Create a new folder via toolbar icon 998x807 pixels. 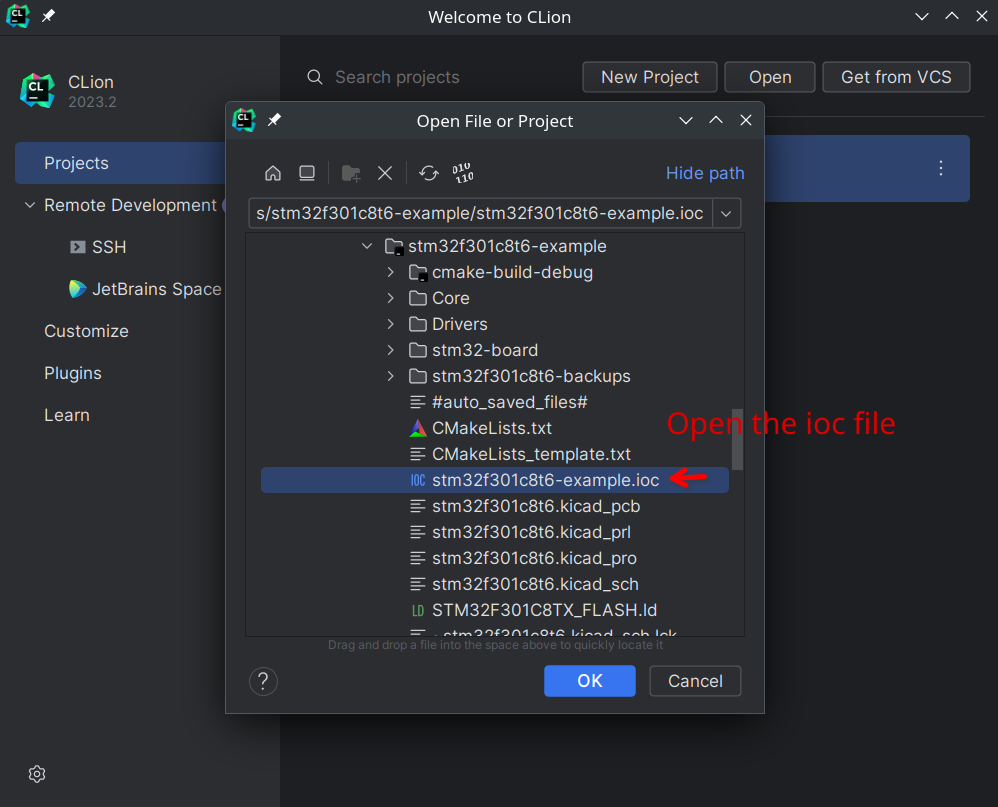pos(351,173)
